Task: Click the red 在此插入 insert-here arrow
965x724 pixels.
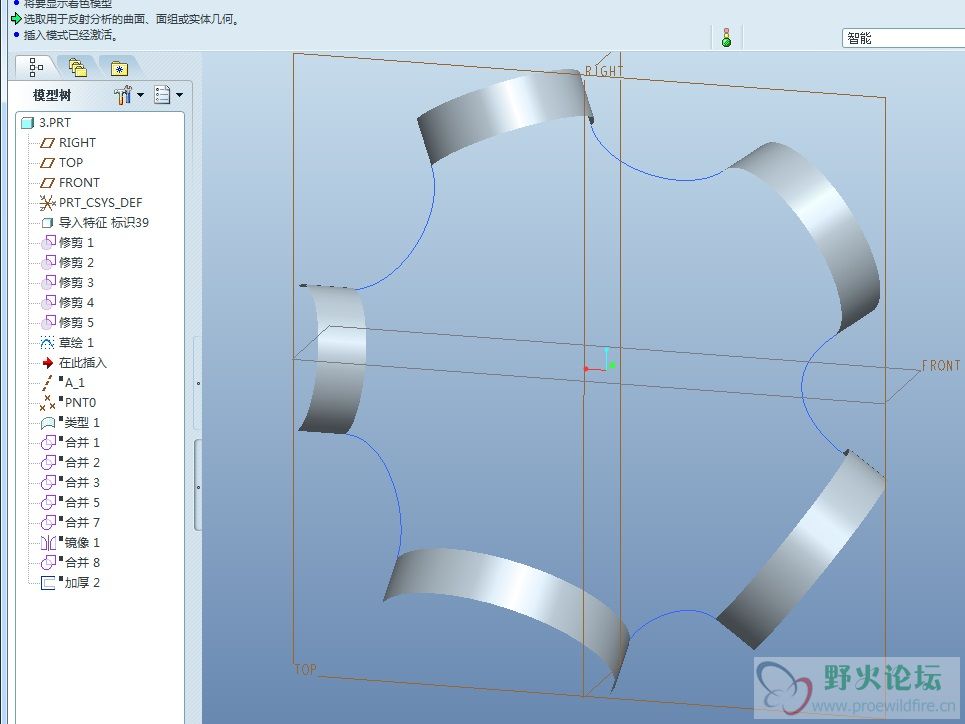Action: (47, 363)
